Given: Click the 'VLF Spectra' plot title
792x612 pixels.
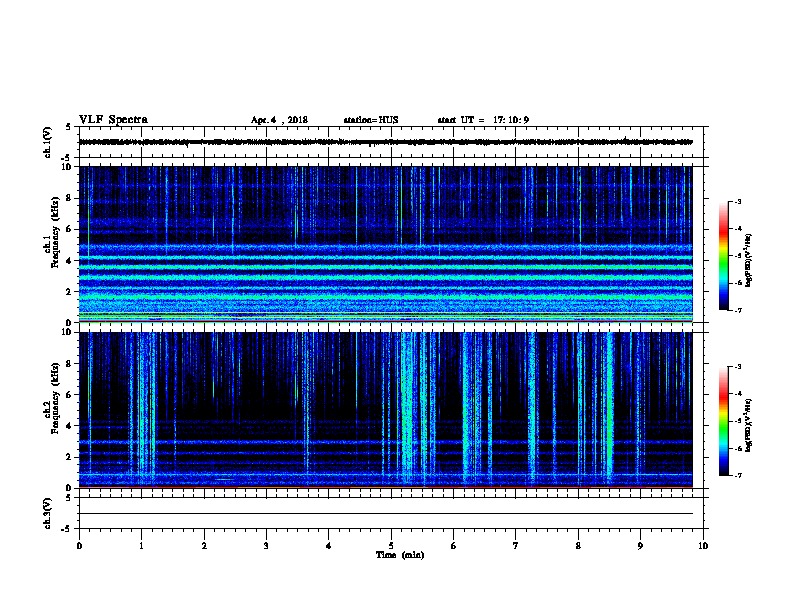Looking at the screenshot, I should tap(113, 120).
